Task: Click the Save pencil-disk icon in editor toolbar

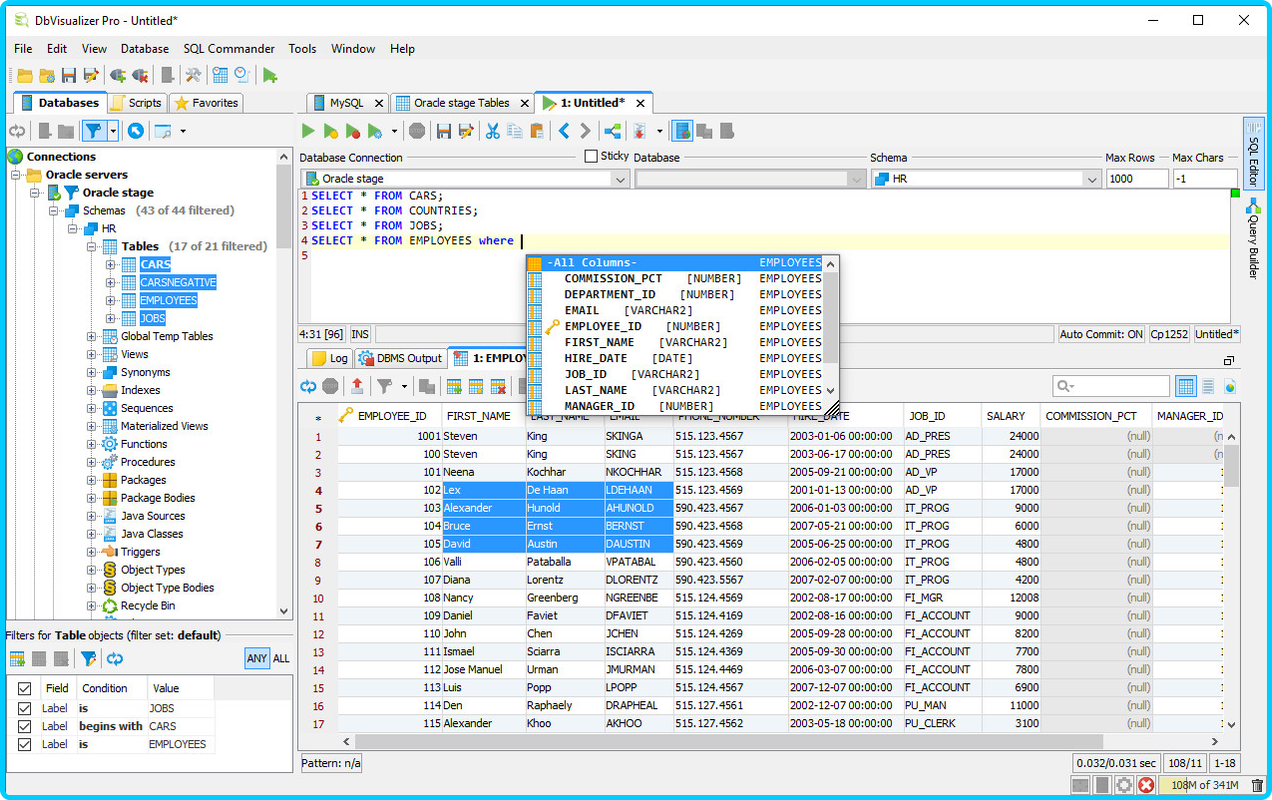Action: [x=466, y=131]
